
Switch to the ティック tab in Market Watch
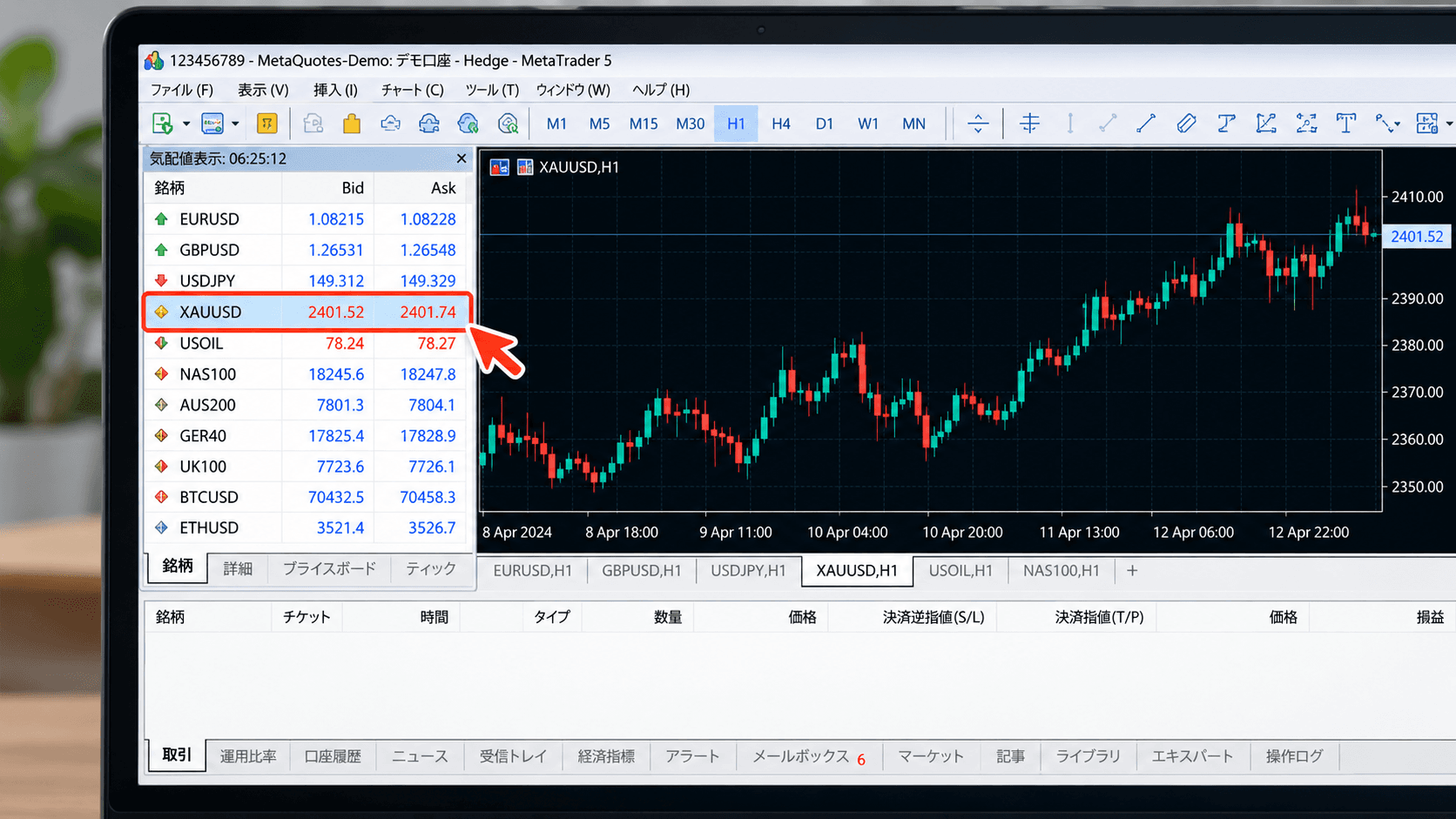coord(431,568)
